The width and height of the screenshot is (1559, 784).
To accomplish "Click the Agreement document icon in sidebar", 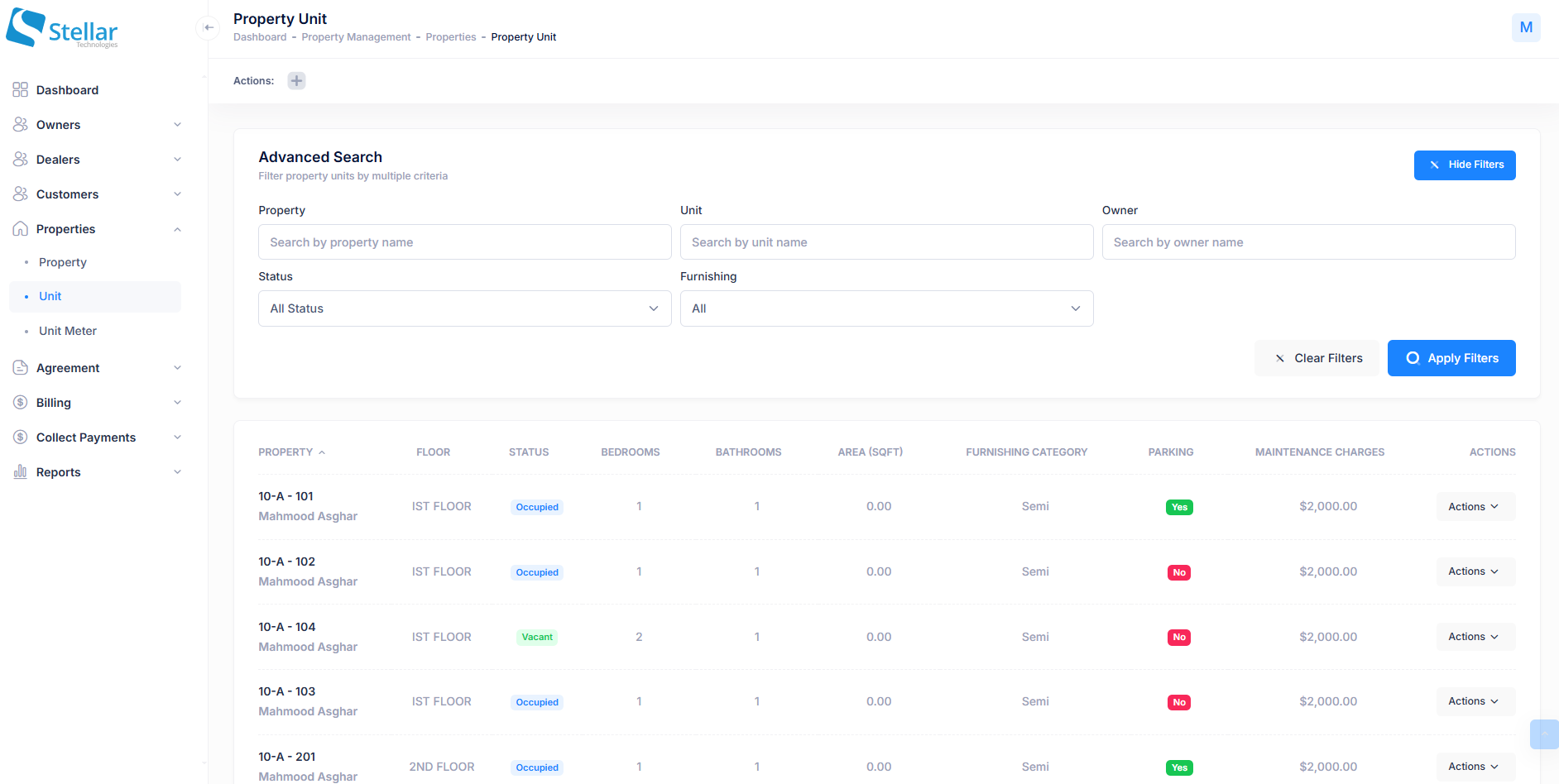I will pyautogui.click(x=21, y=368).
